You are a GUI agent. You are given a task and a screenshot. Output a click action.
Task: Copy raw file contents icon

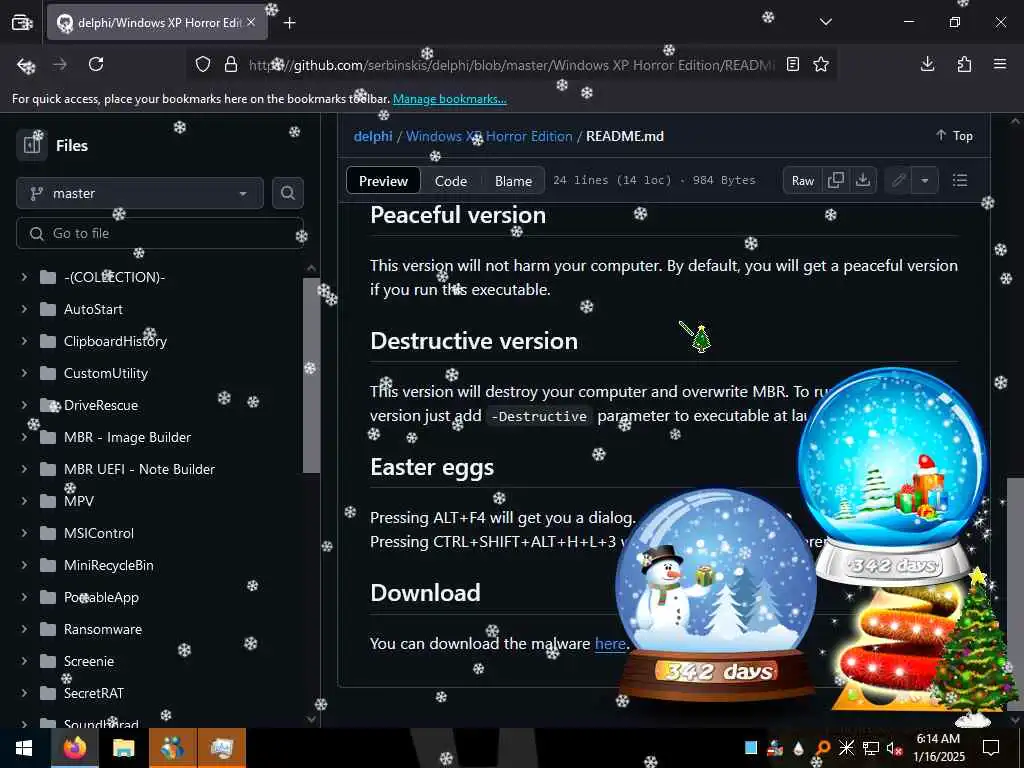point(835,180)
